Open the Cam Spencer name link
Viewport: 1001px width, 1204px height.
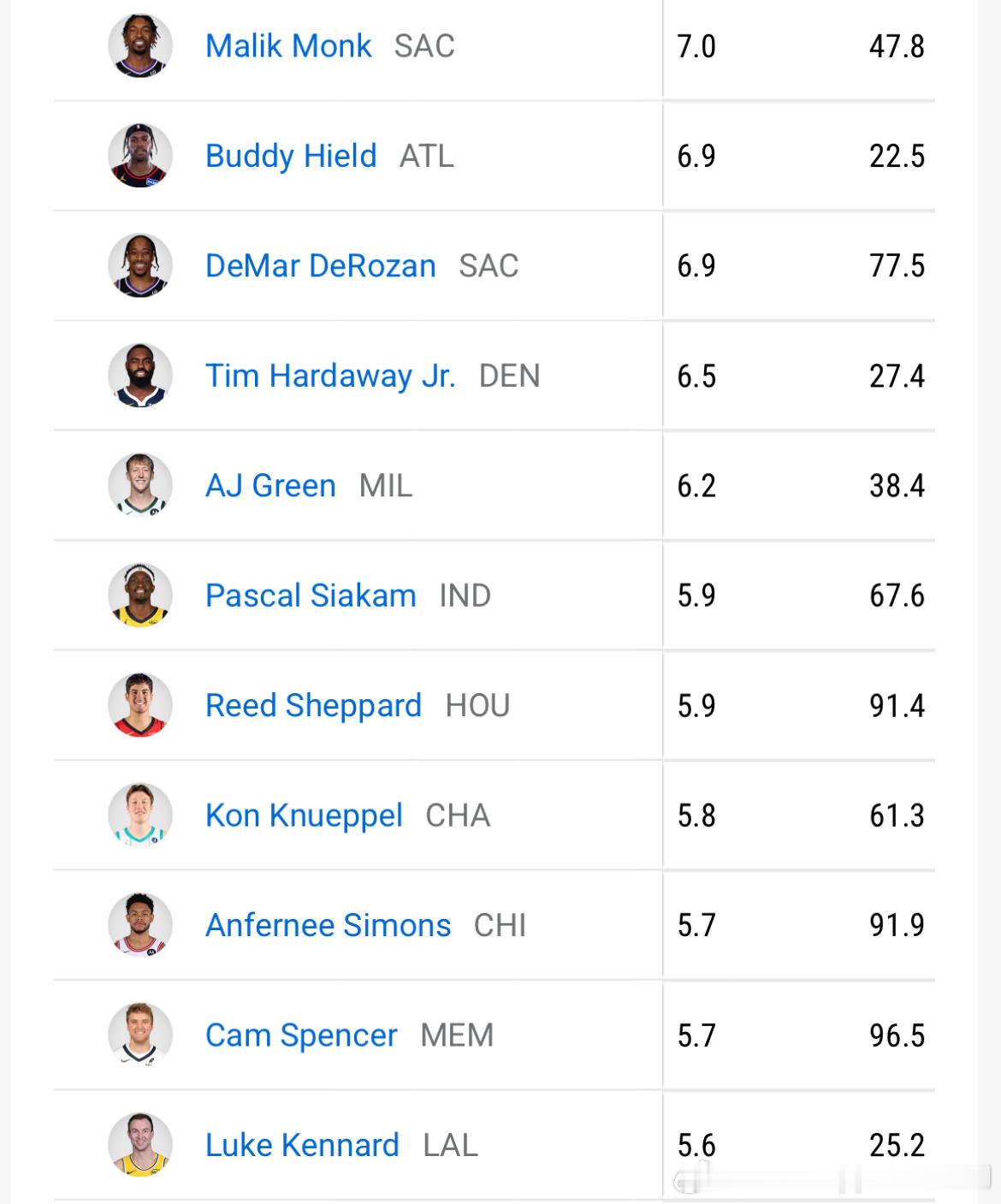(301, 1035)
